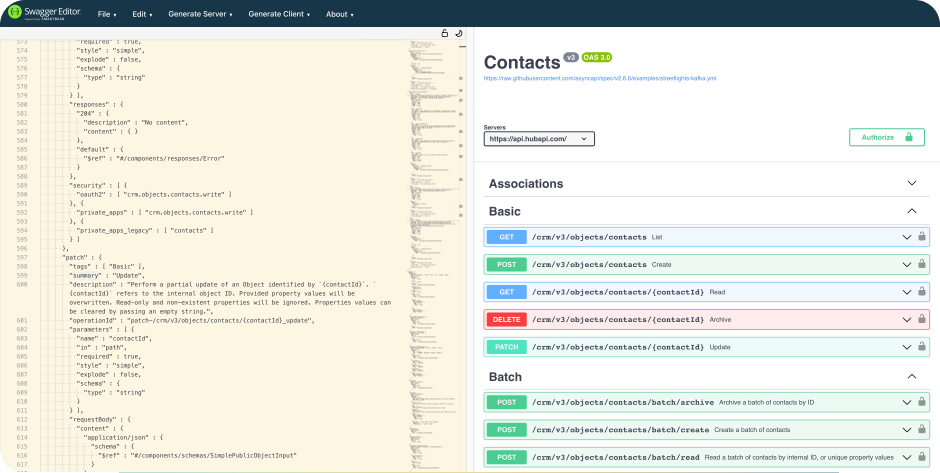Click "requestBody" key on line 612
This screenshot has height=473, width=940.
coord(92,419)
